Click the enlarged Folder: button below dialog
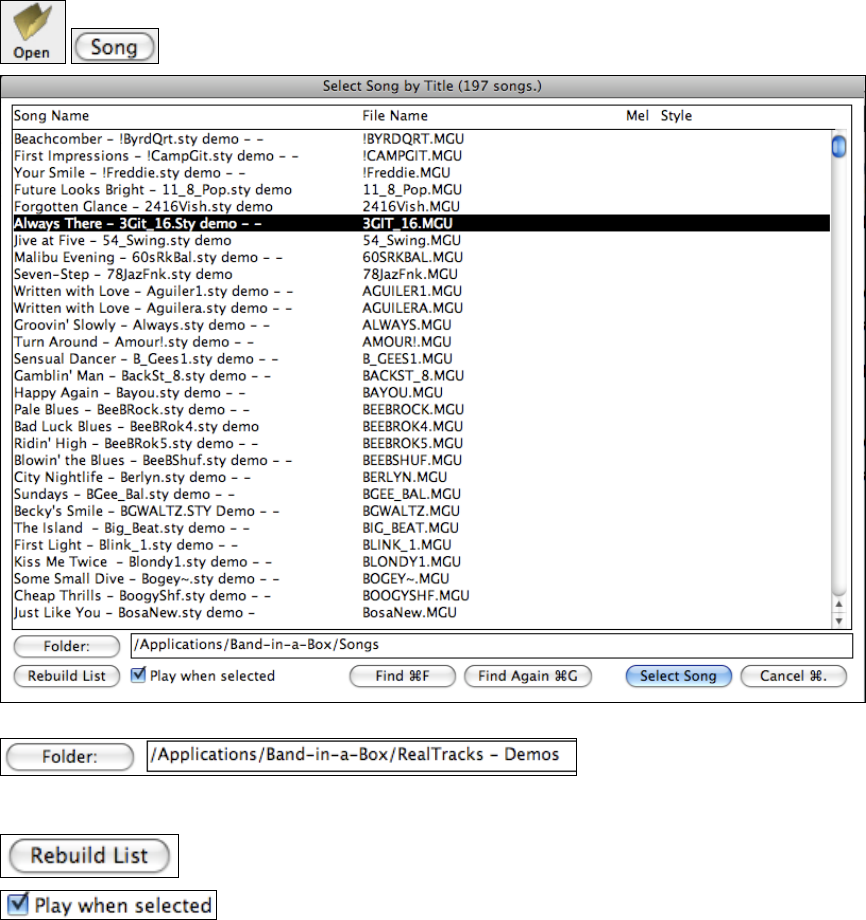Screen dimensions: 866x920 tap(70, 757)
